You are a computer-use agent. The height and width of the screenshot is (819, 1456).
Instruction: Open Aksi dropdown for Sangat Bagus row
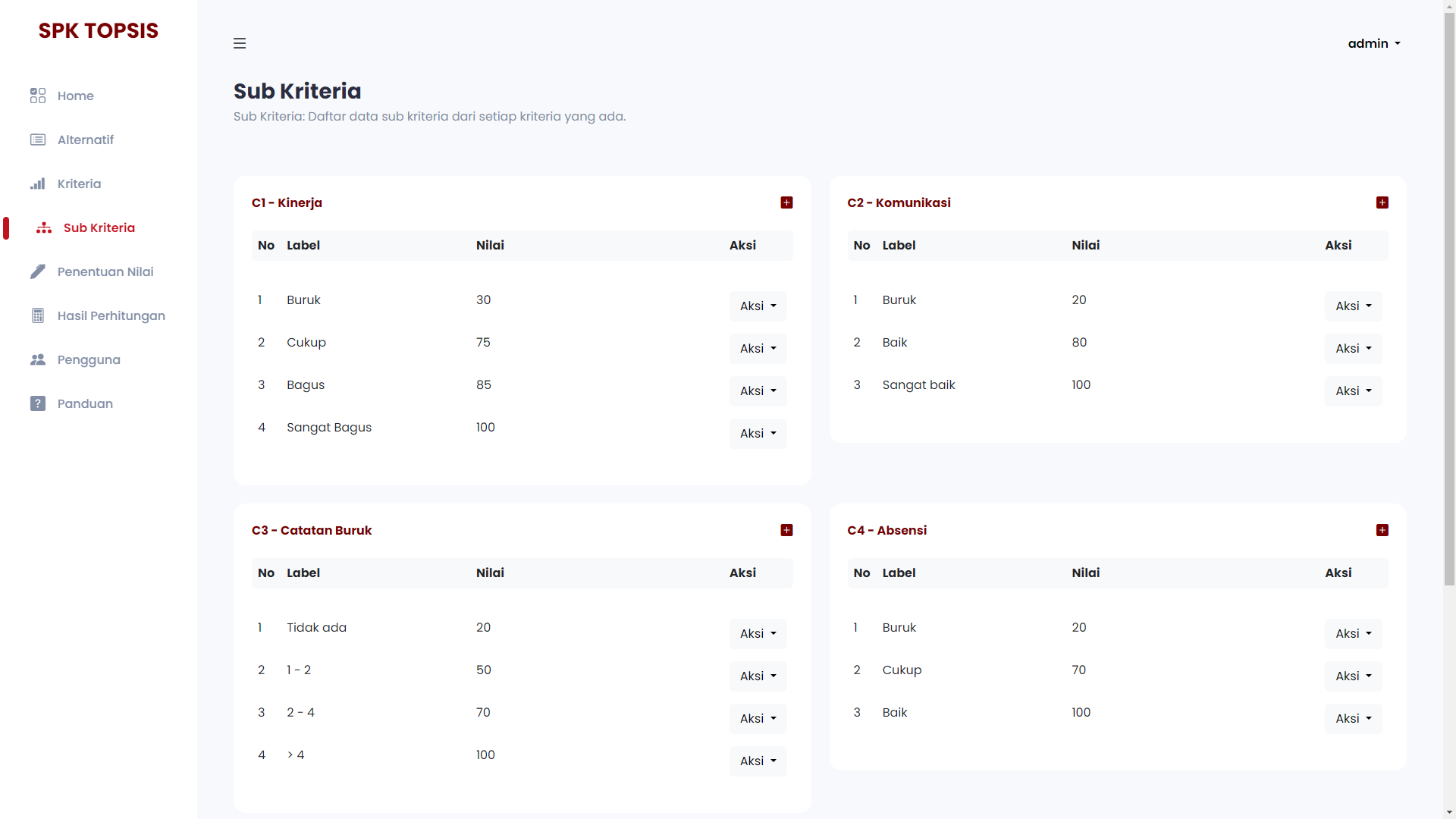point(758,434)
